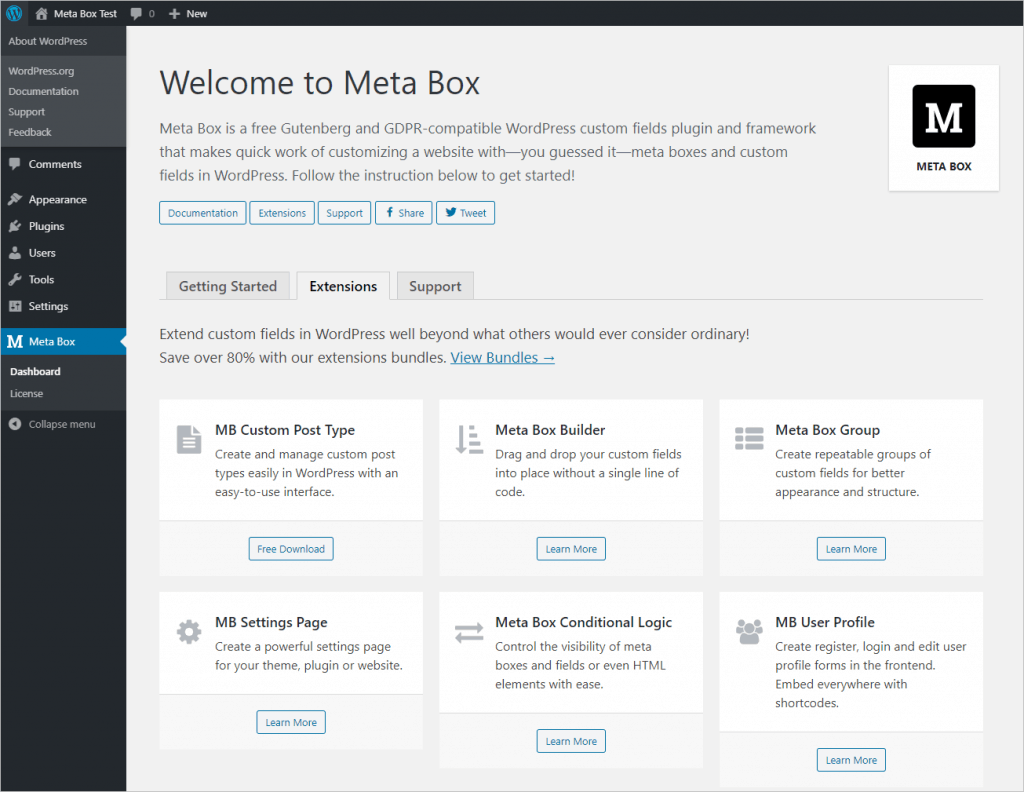Click the WordPress logo in admin bar

tap(14, 14)
